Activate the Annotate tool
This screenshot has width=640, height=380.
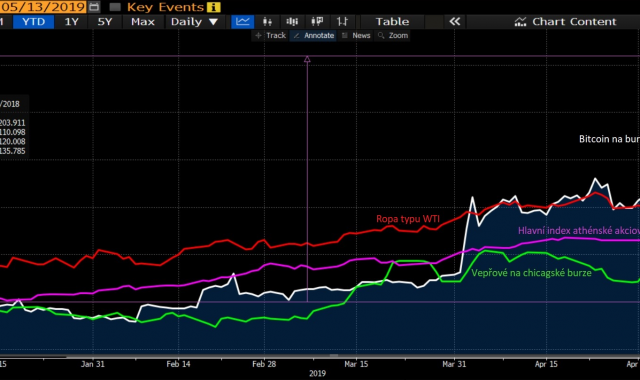[x=313, y=36]
